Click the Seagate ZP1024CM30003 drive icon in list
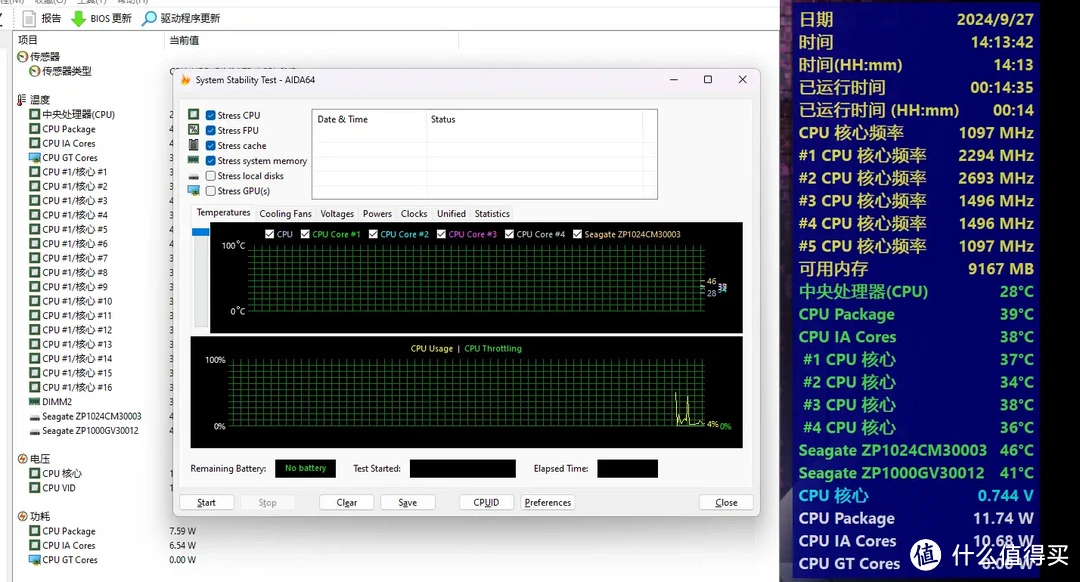Screen dimensions: 1080x582 coord(34,417)
